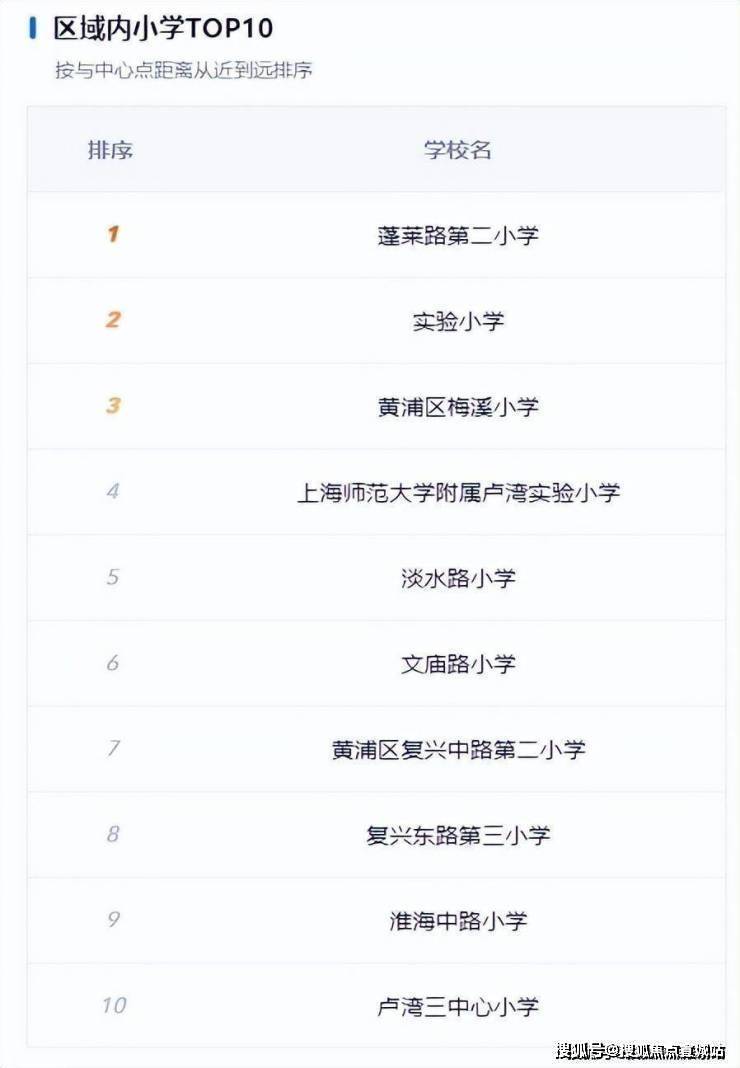The width and height of the screenshot is (740, 1068).
Task: Click the 区域内小学TOP10 heading
Action: coord(163,28)
